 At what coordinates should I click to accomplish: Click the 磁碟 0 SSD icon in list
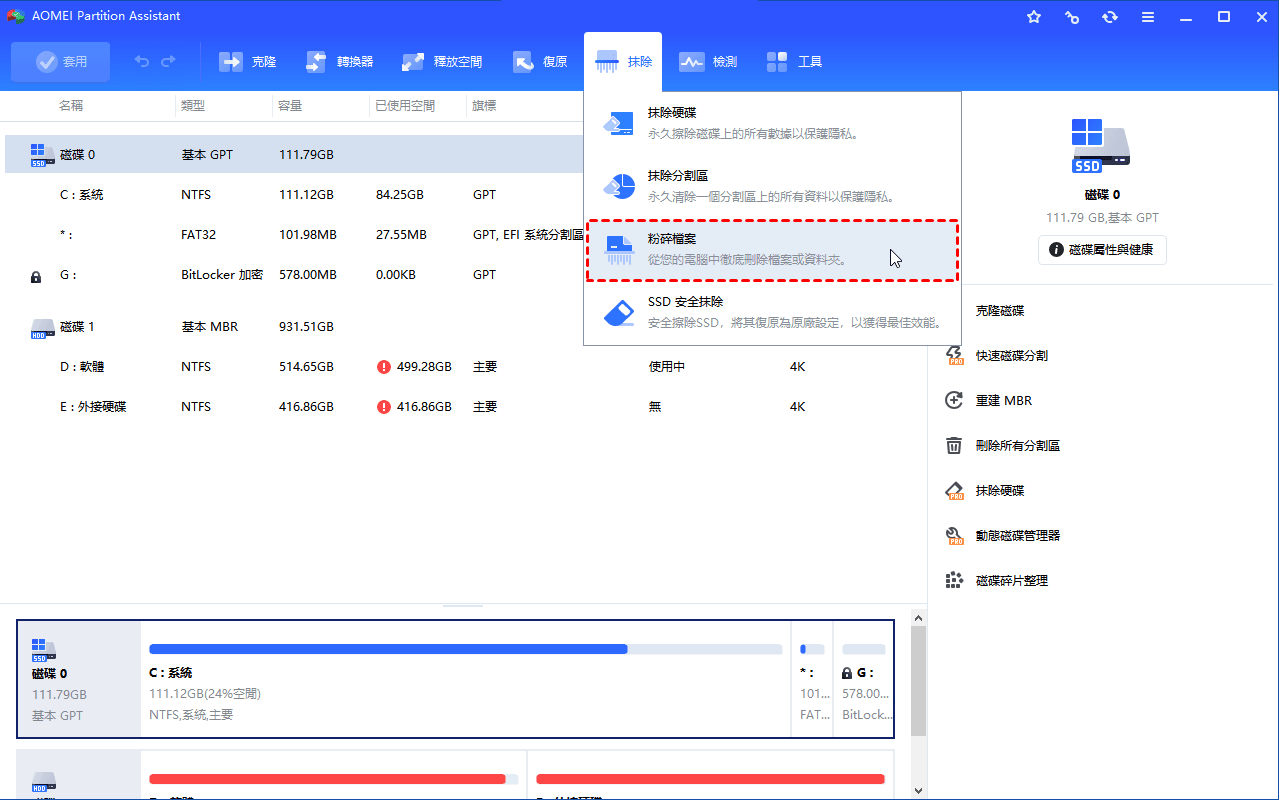tap(42, 155)
